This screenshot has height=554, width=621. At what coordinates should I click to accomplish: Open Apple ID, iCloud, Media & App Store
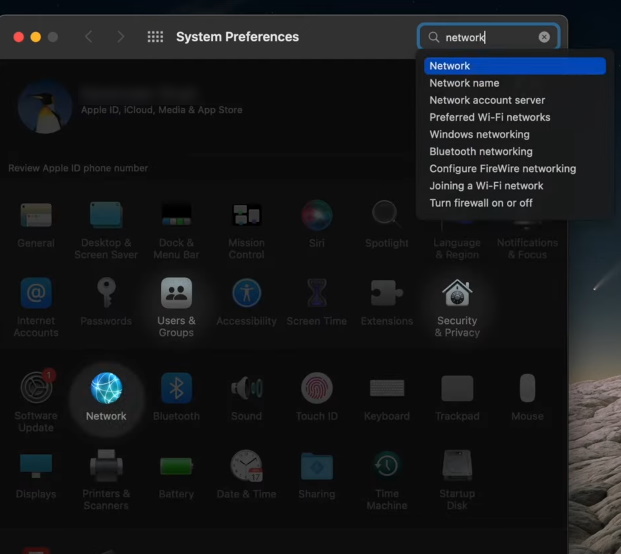point(162,110)
